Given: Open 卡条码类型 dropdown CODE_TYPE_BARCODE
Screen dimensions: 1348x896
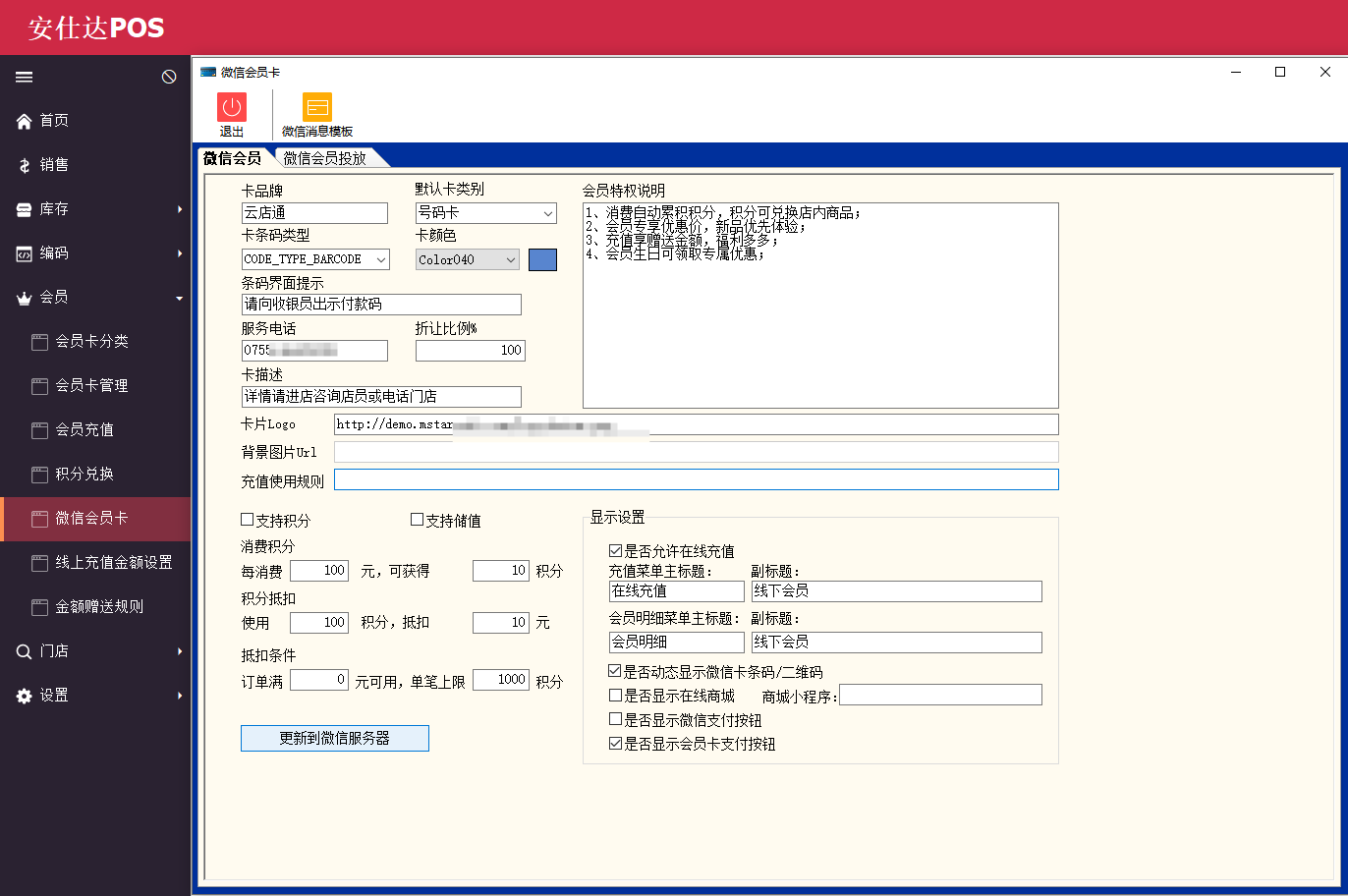Looking at the screenshot, I should click(x=315, y=259).
